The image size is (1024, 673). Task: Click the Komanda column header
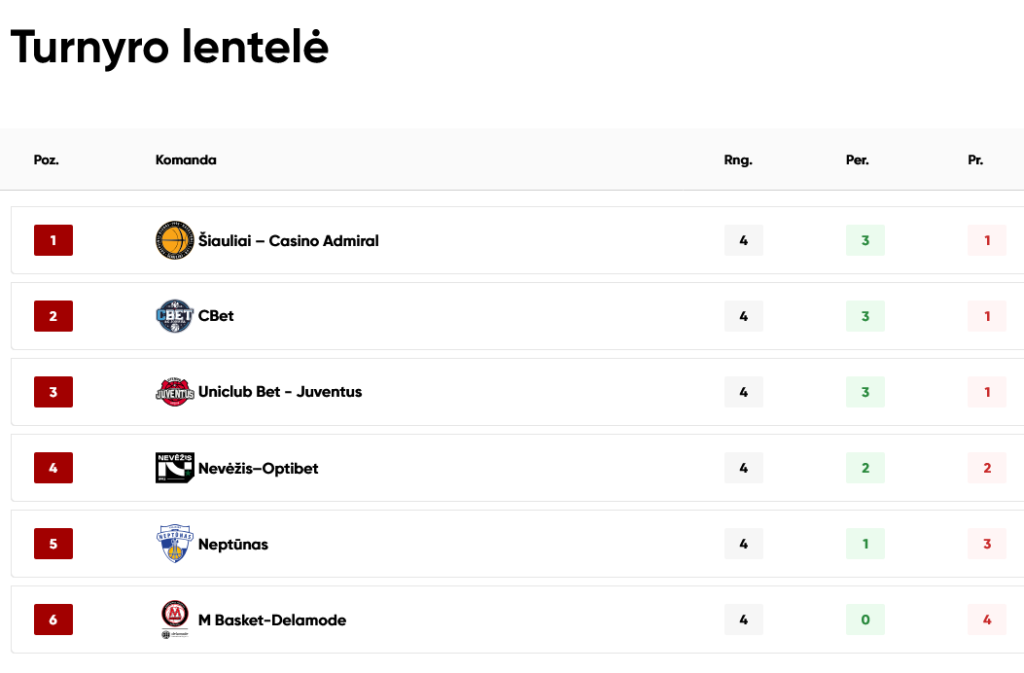point(185,160)
